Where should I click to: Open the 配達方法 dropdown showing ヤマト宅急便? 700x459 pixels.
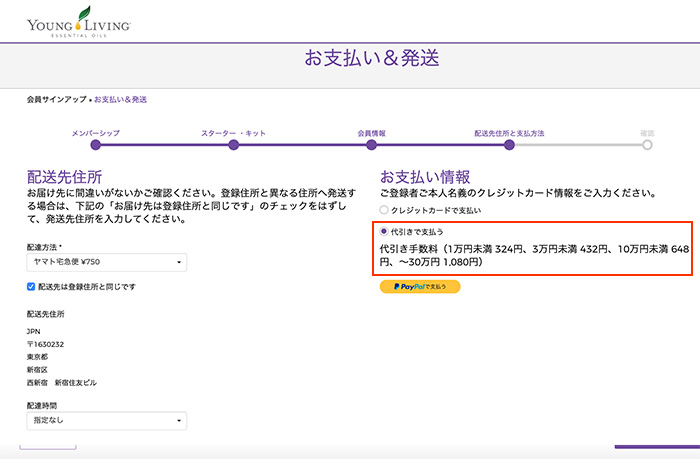click(106, 262)
